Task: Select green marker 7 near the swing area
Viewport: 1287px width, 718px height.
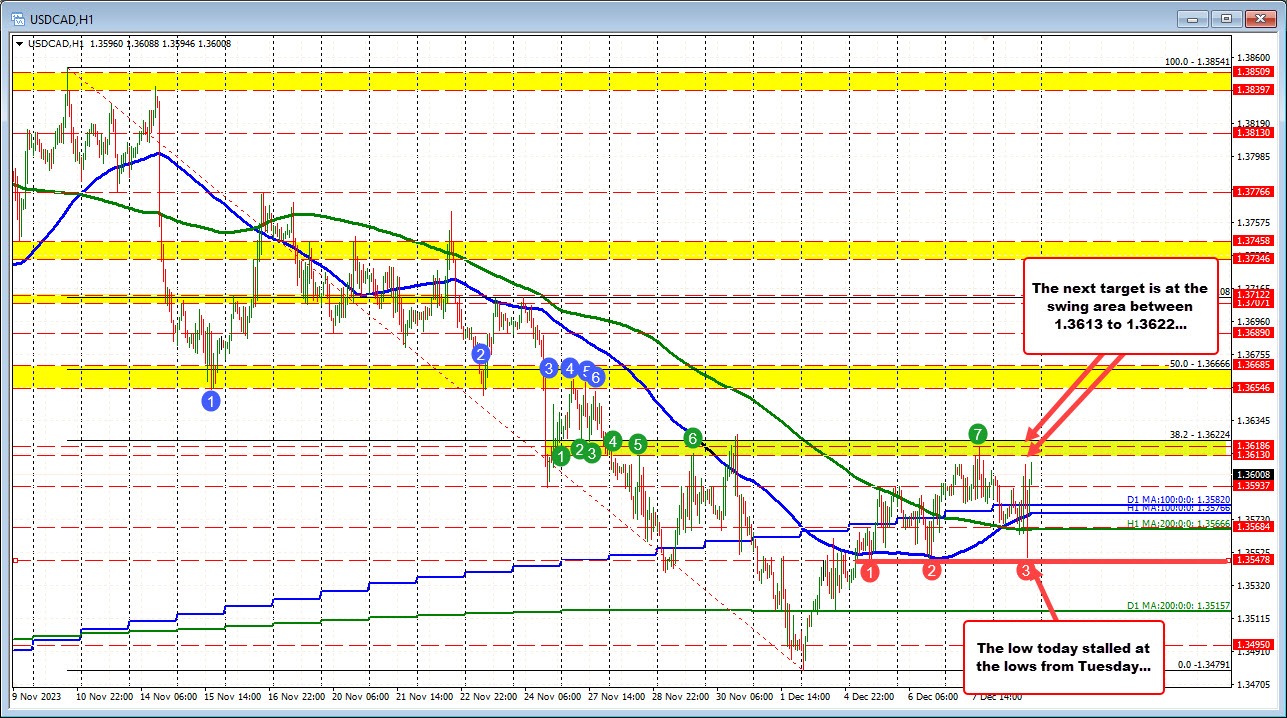Action: tap(977, 435)
